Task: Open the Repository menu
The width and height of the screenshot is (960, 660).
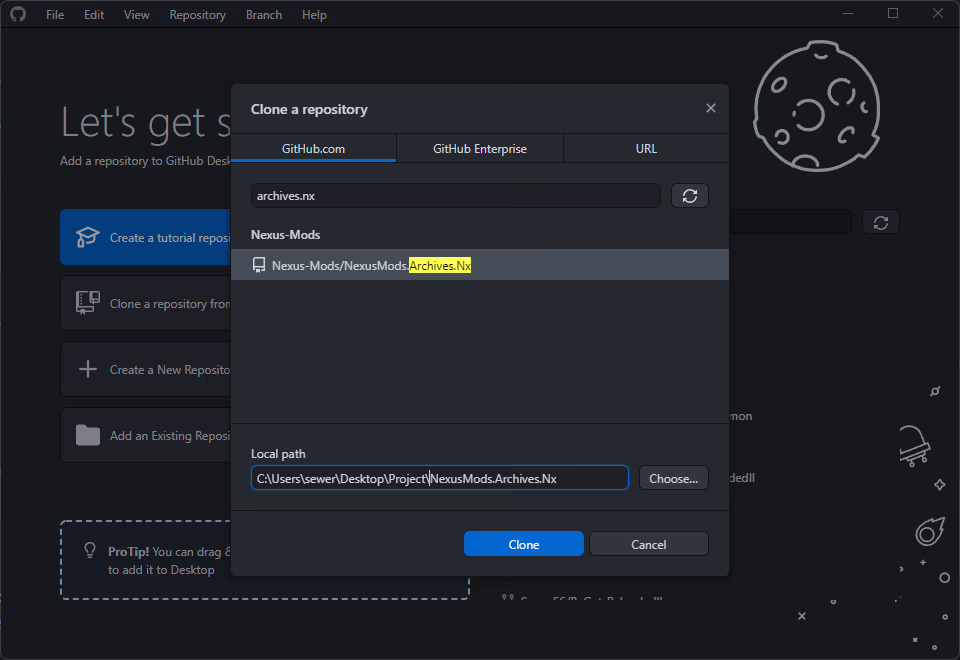Action: (x=197, y=15)
